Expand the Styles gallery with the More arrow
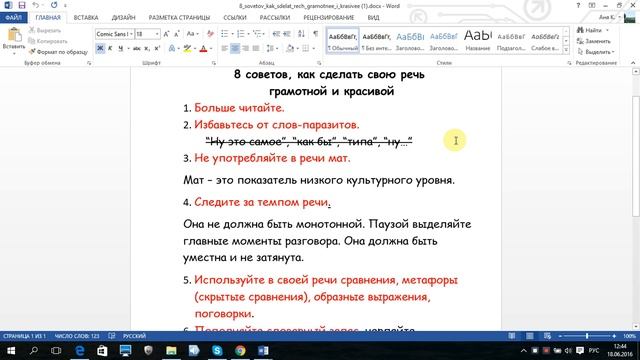640x360 pixels. 566,50
